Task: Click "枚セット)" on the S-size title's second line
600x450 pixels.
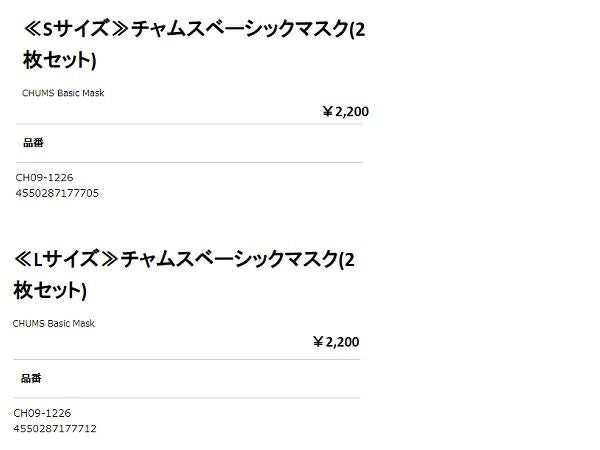Action: tap(60, 61)
